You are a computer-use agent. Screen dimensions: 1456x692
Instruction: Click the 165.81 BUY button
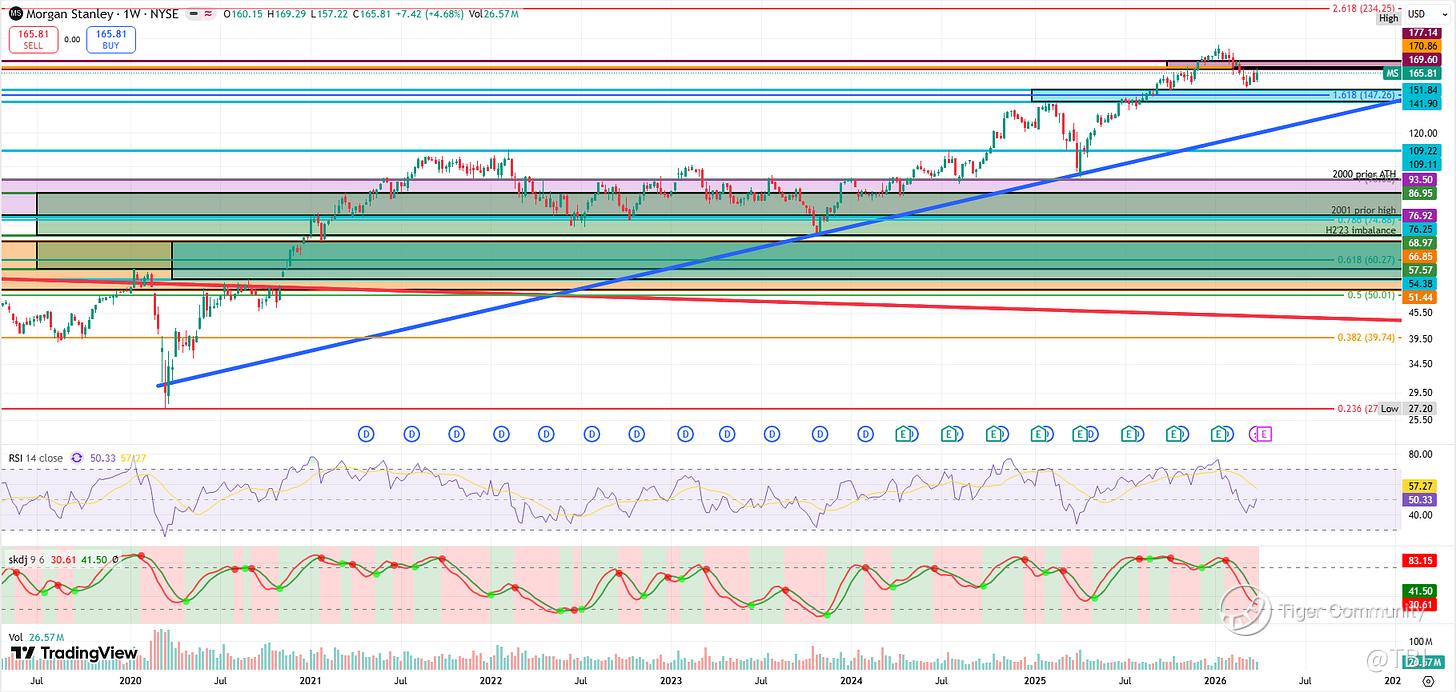click(x=110, y=40)
